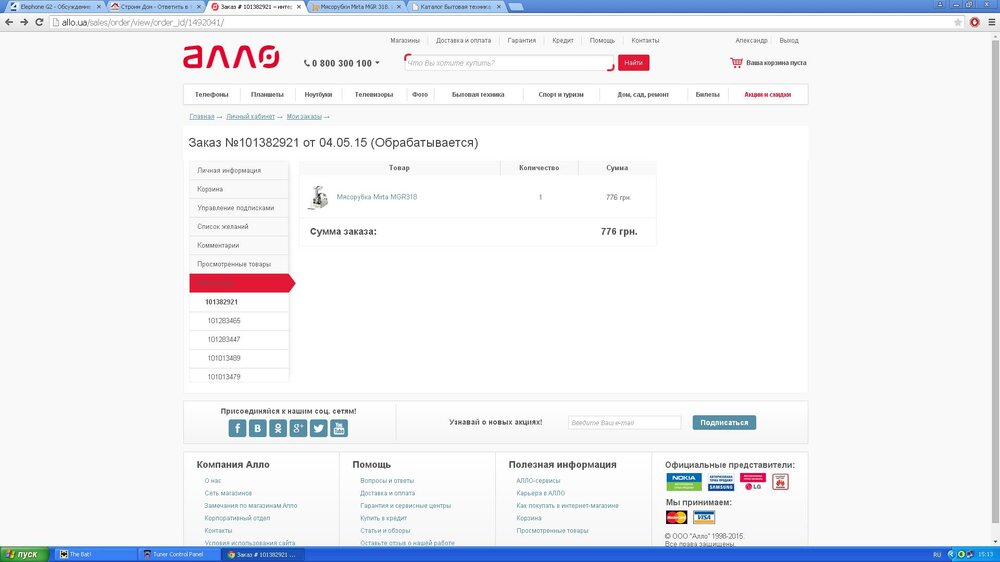Switch to Tuner Control Panel in the taskbar
Image resolution: width=1000 pixels, height=562 pixels.
[180, 554]
